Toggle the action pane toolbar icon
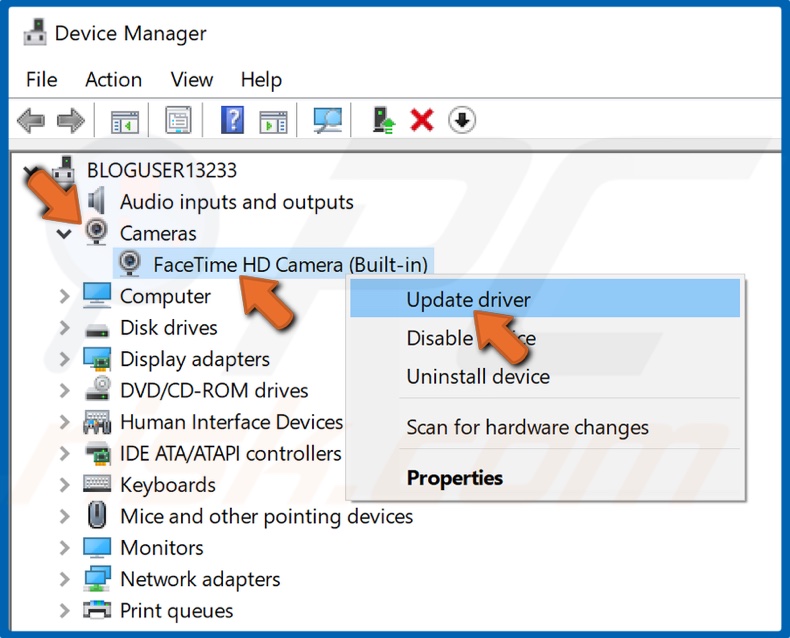The image size is (790, 638). click(x=273, y=121)
